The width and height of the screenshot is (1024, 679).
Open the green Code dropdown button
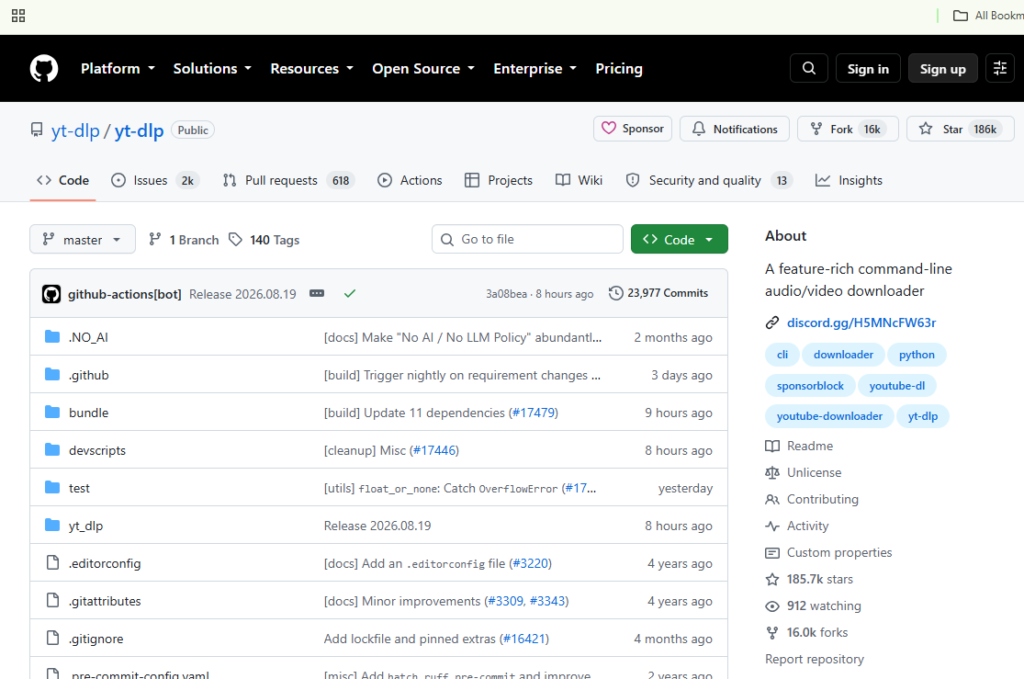click(679, 240)
